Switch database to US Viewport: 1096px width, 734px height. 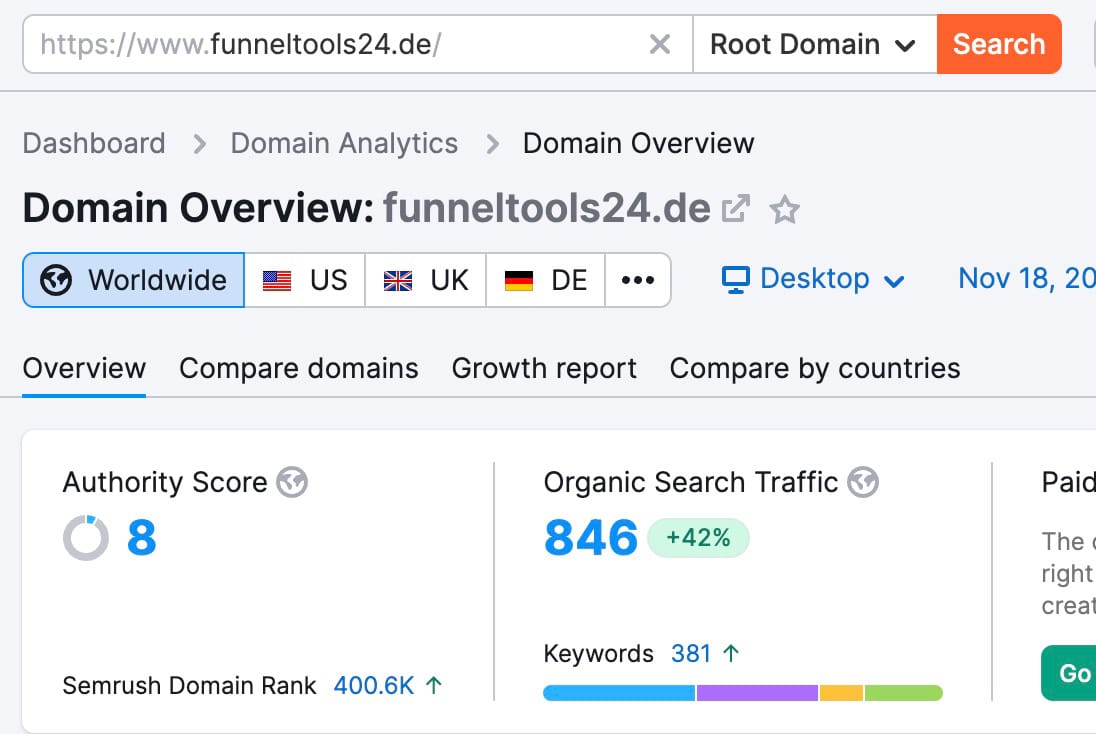(x=305, y=280)
